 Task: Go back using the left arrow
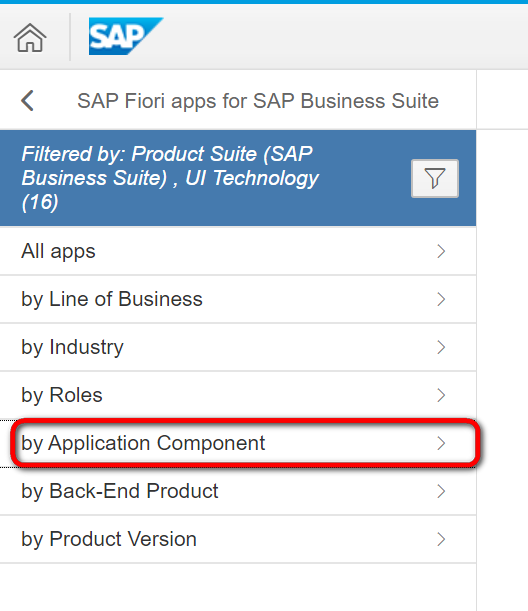(x=27, y=101)
